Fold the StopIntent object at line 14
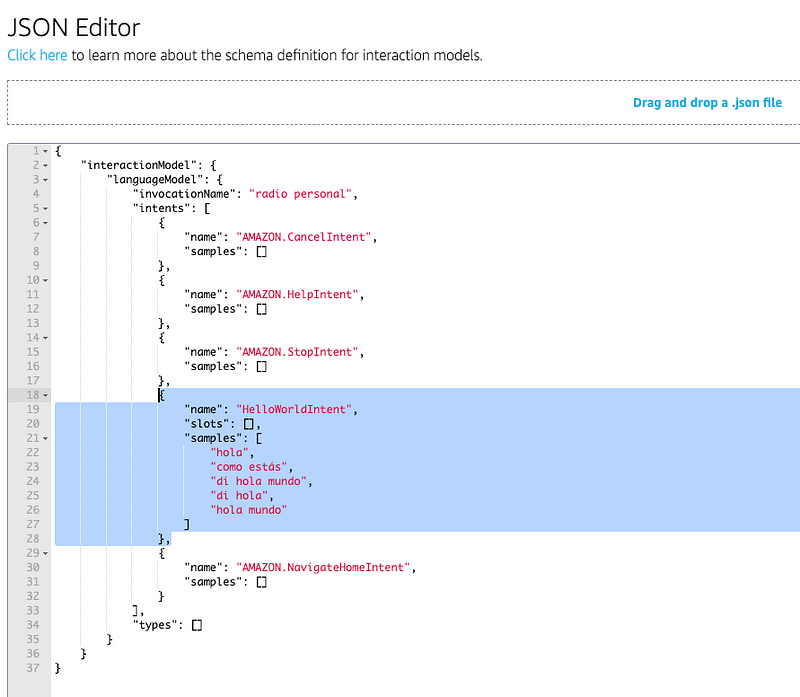 (46, 338)
